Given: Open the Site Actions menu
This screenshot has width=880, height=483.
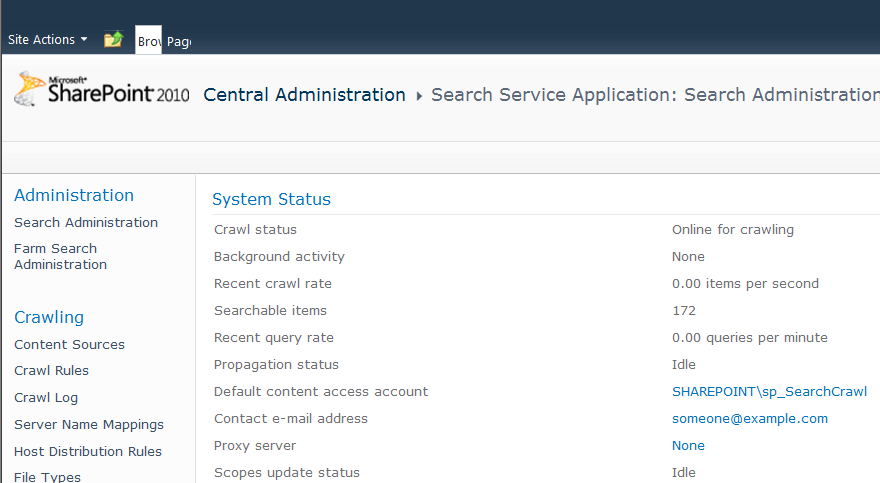Looking at the screenshot, I should [47, 40].
